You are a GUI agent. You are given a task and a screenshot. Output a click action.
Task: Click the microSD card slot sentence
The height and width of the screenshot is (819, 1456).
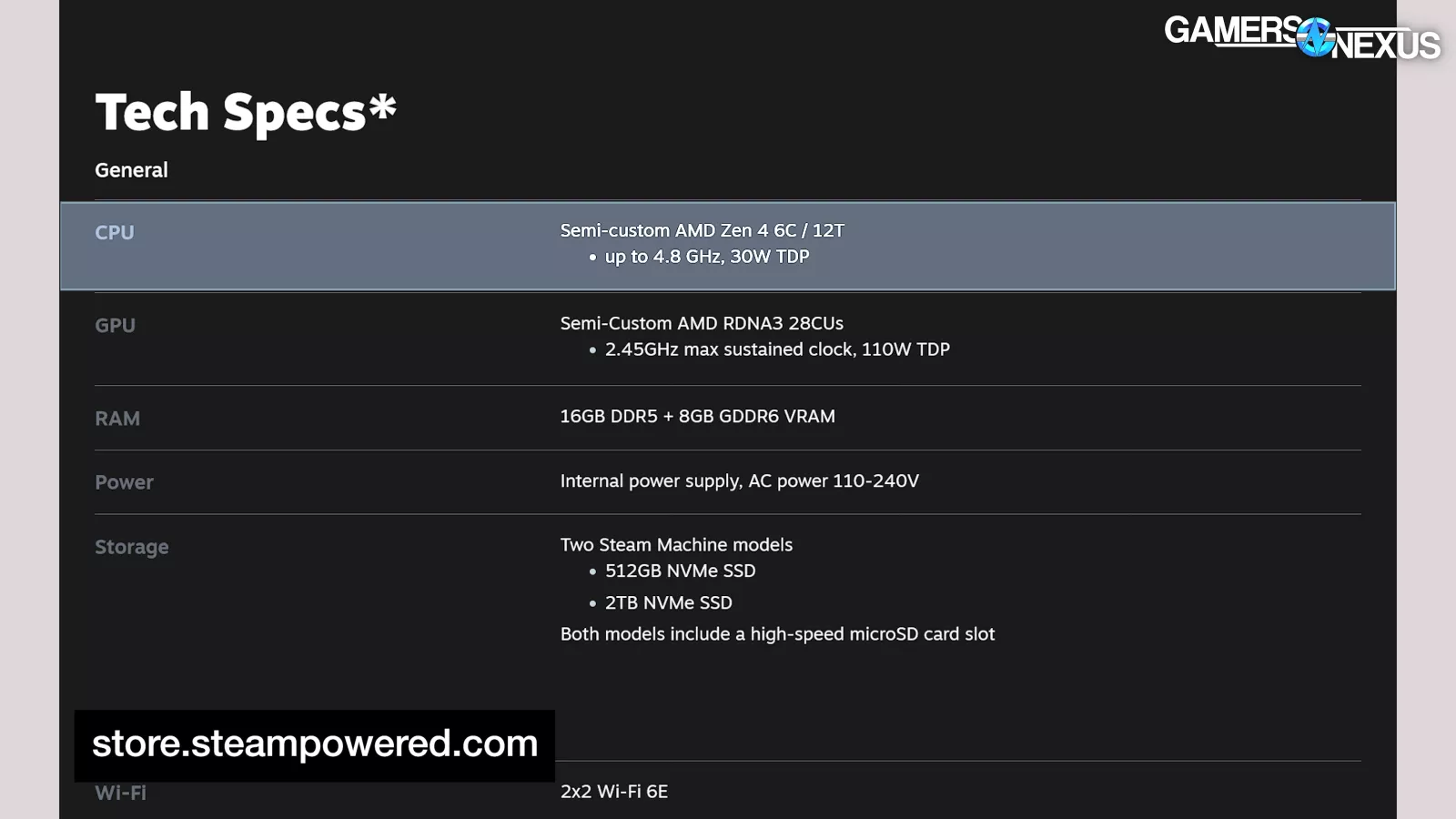pos(777,634)
